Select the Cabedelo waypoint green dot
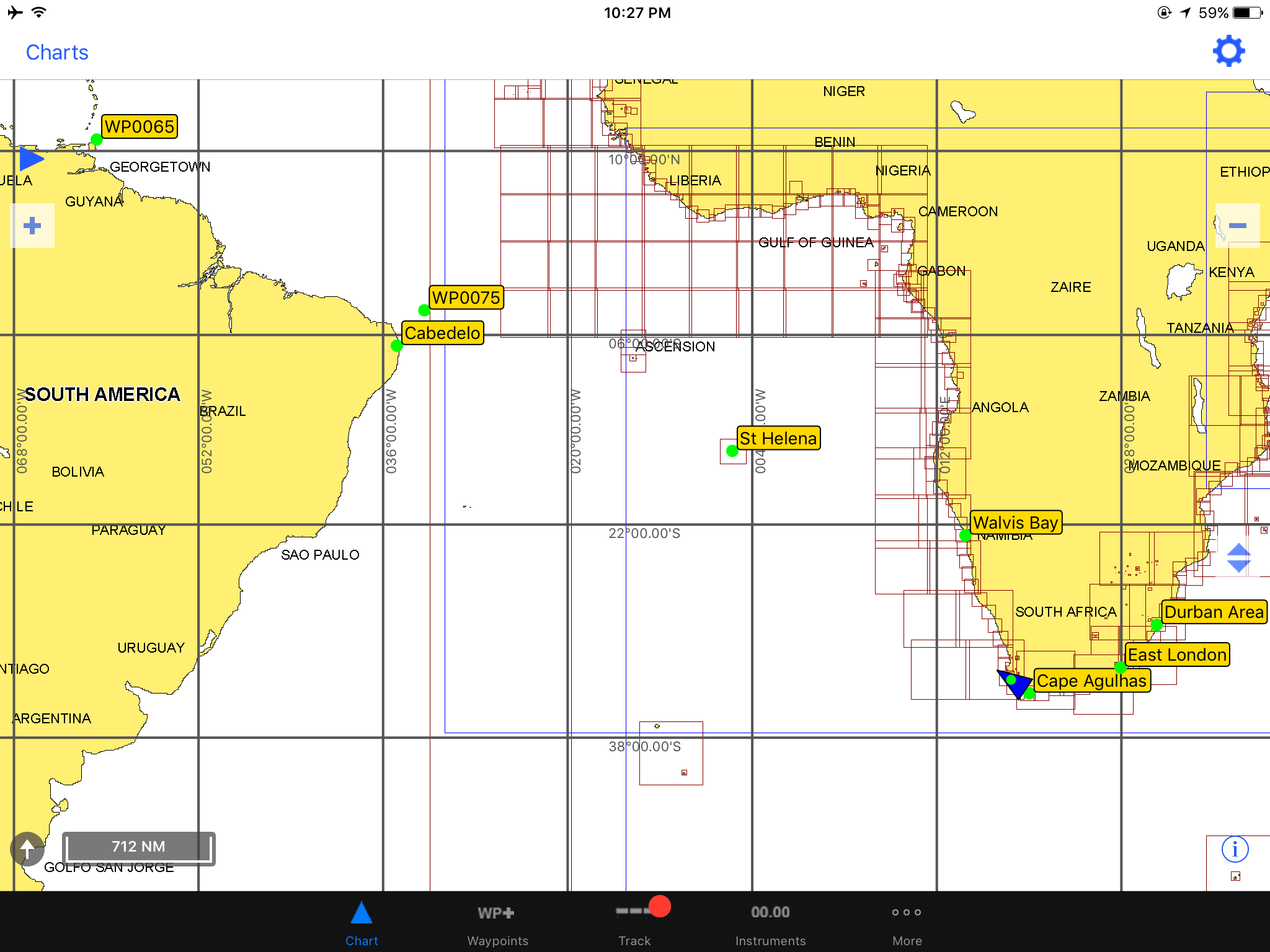This screenshot has height=952, width=1270. tap(397, 346)
